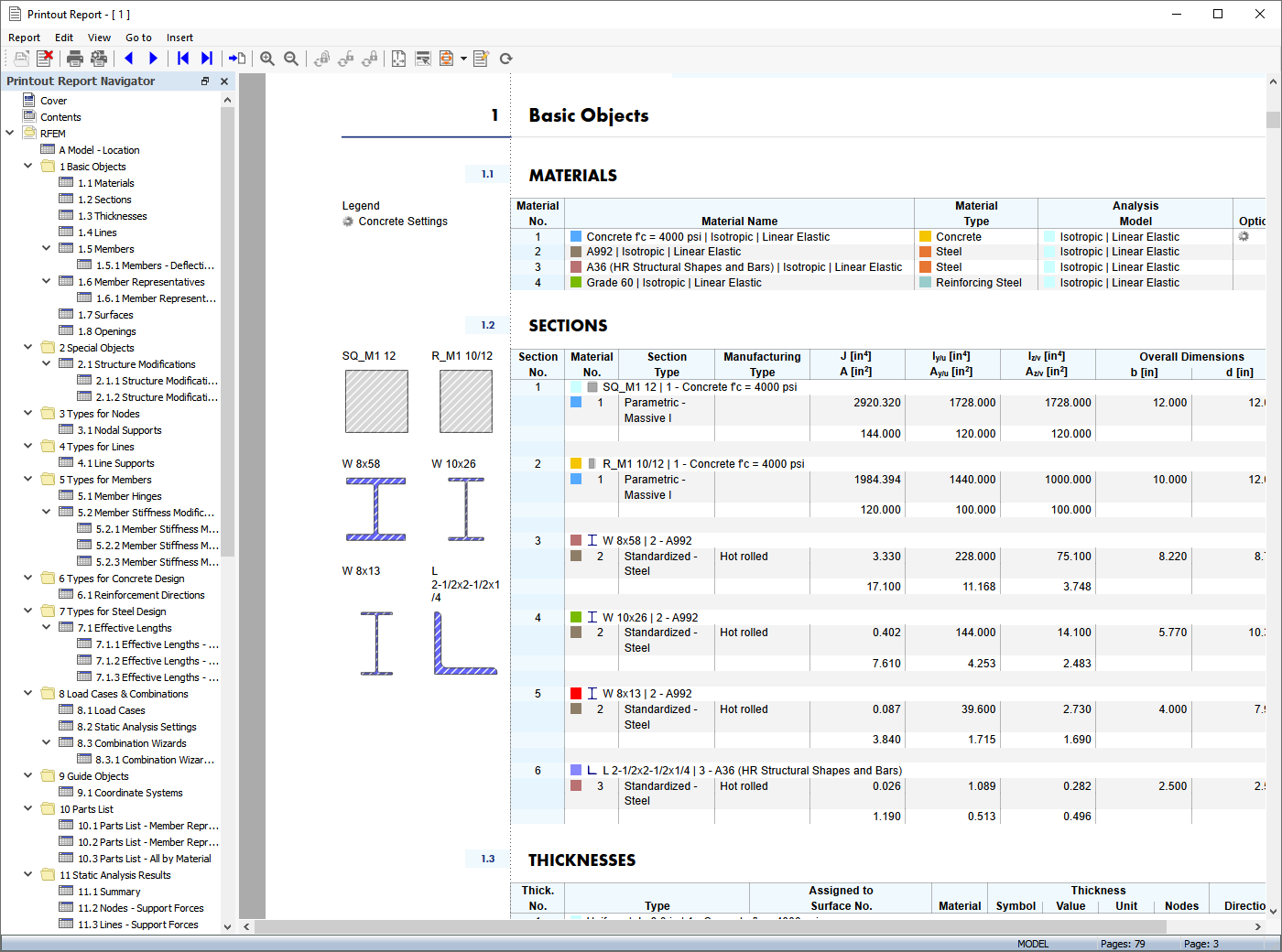Open the Report menu

pyautogui.click(x=24, y=38)
